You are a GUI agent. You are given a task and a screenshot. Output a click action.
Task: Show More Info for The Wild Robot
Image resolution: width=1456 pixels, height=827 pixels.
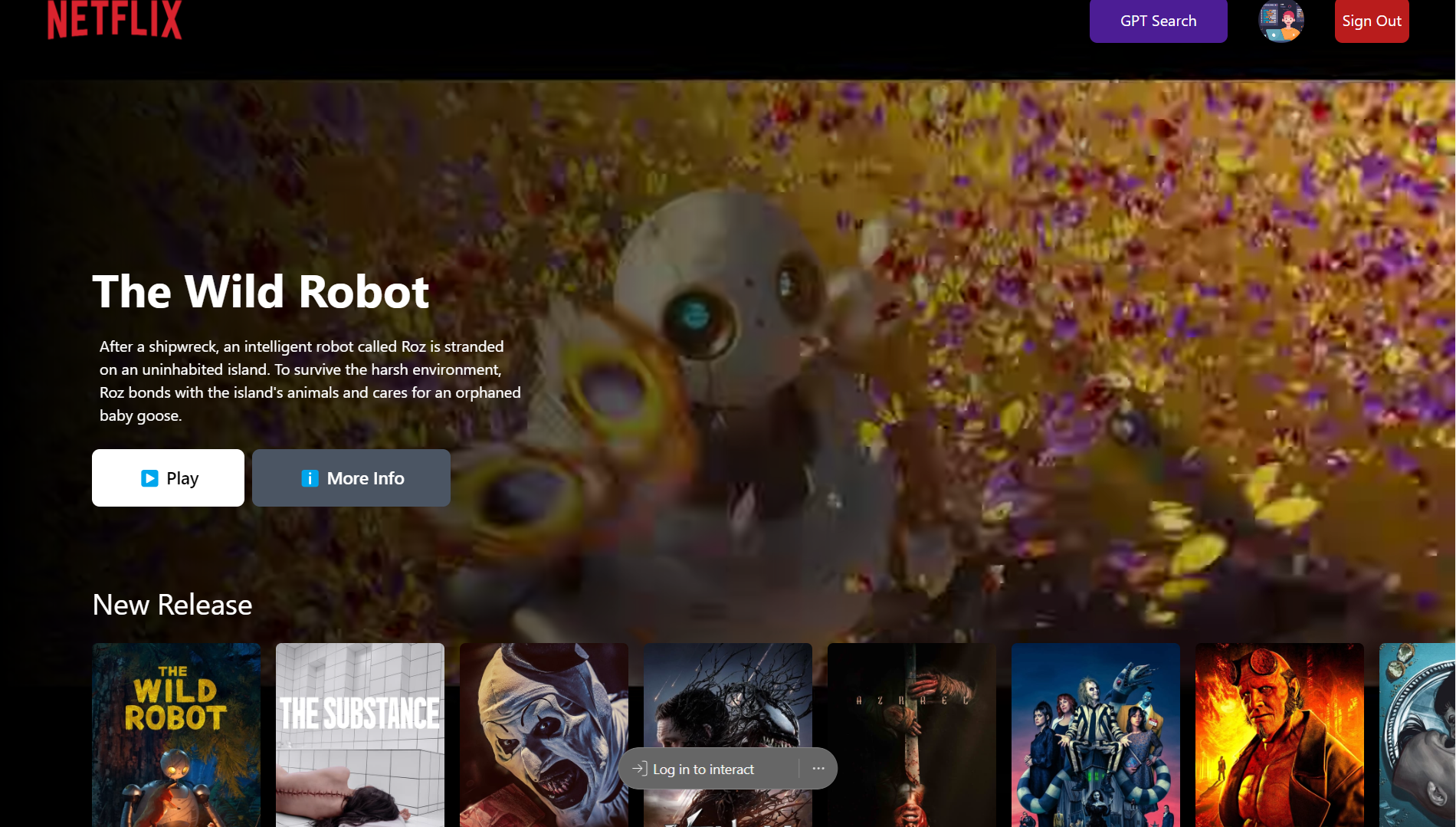point(351,477)
